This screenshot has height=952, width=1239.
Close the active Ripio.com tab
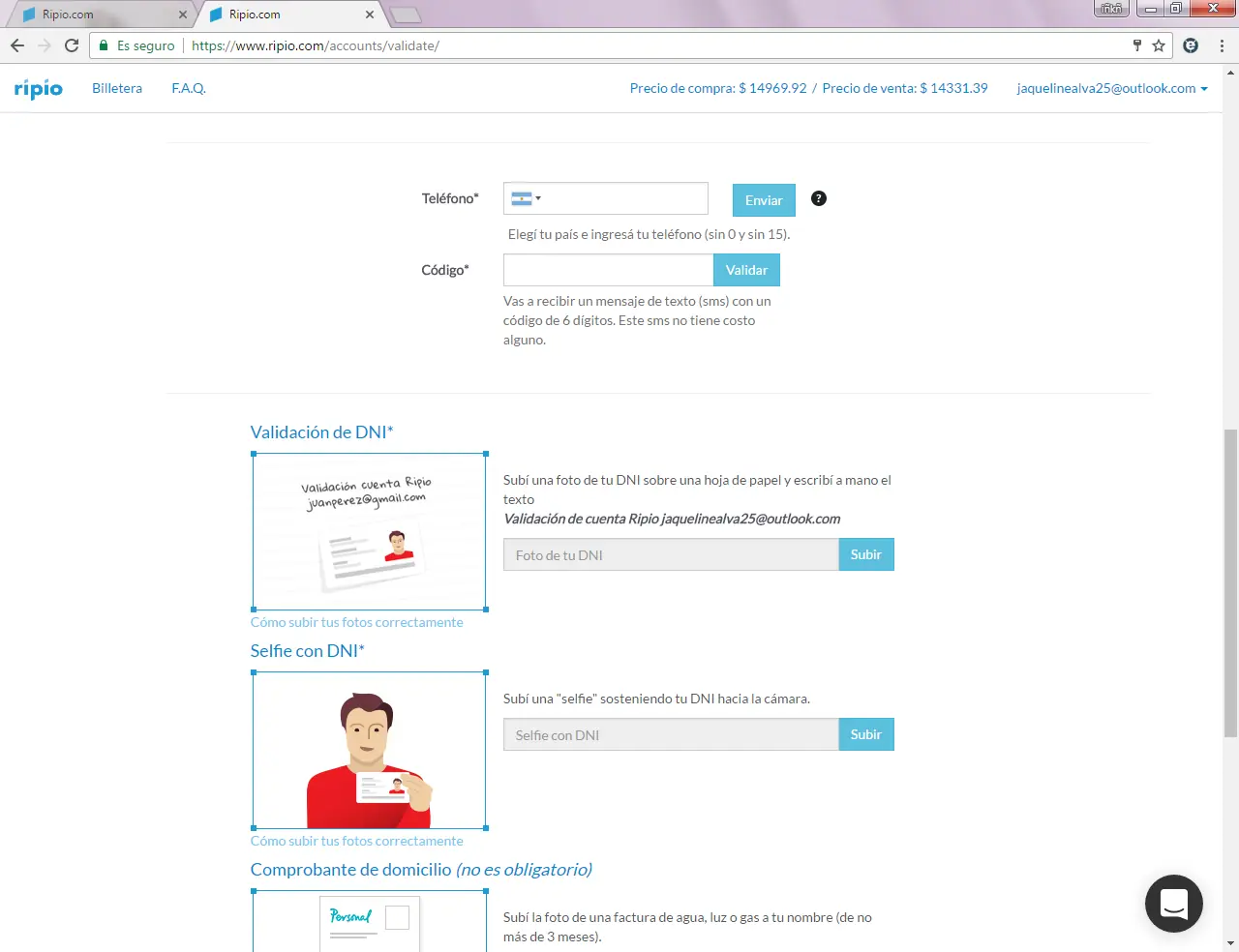click(370, 15)
